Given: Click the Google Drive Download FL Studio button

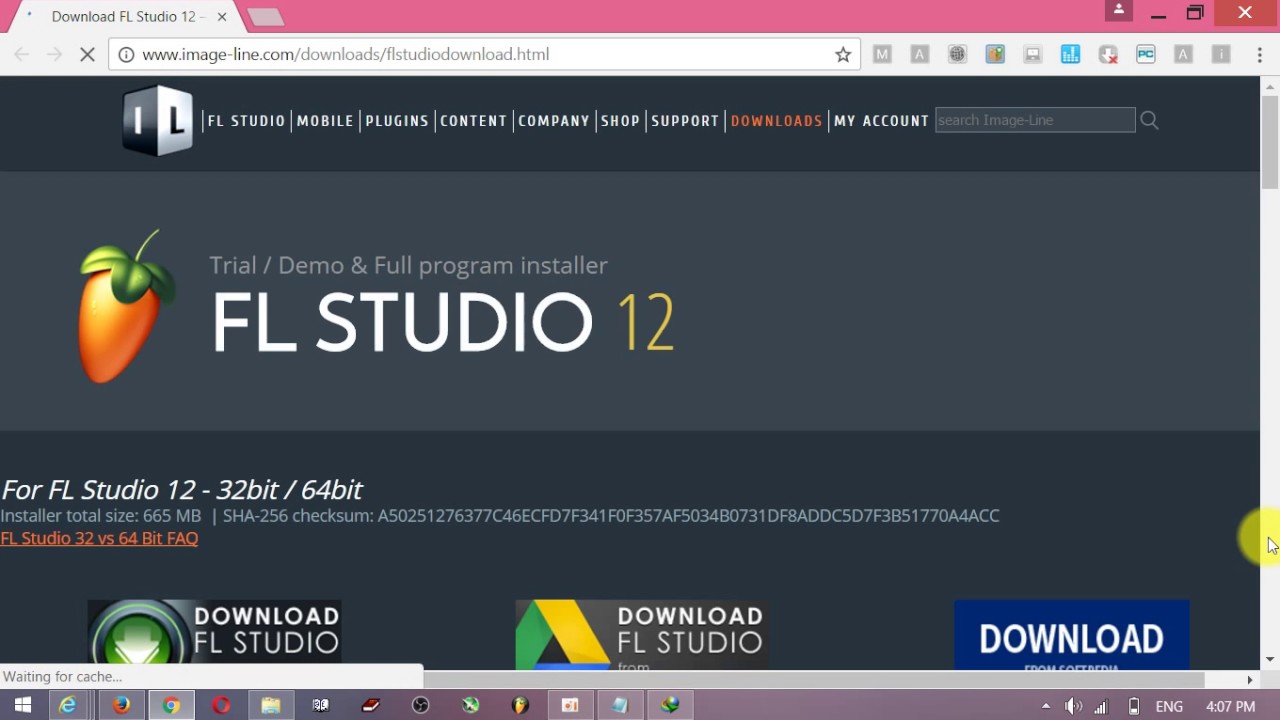Looking at the screenshot, I should coord(641,634).
